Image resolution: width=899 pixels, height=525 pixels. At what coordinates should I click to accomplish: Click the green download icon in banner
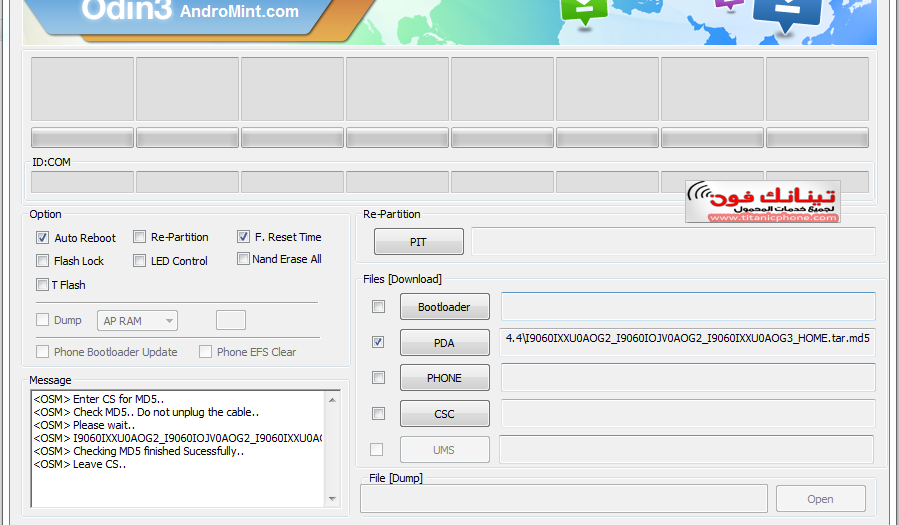(584, 11)
